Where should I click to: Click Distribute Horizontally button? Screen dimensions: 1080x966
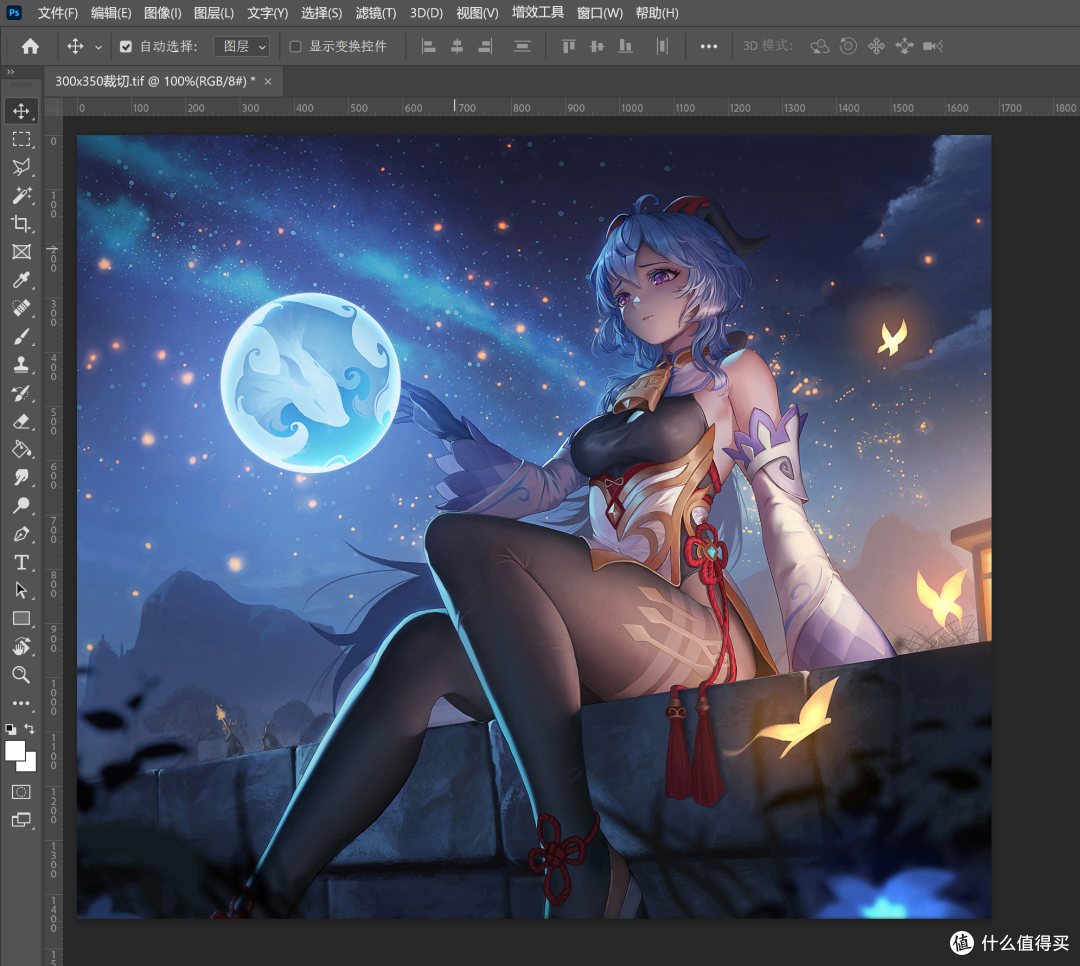pyautogui.click(x=662, y=46)
